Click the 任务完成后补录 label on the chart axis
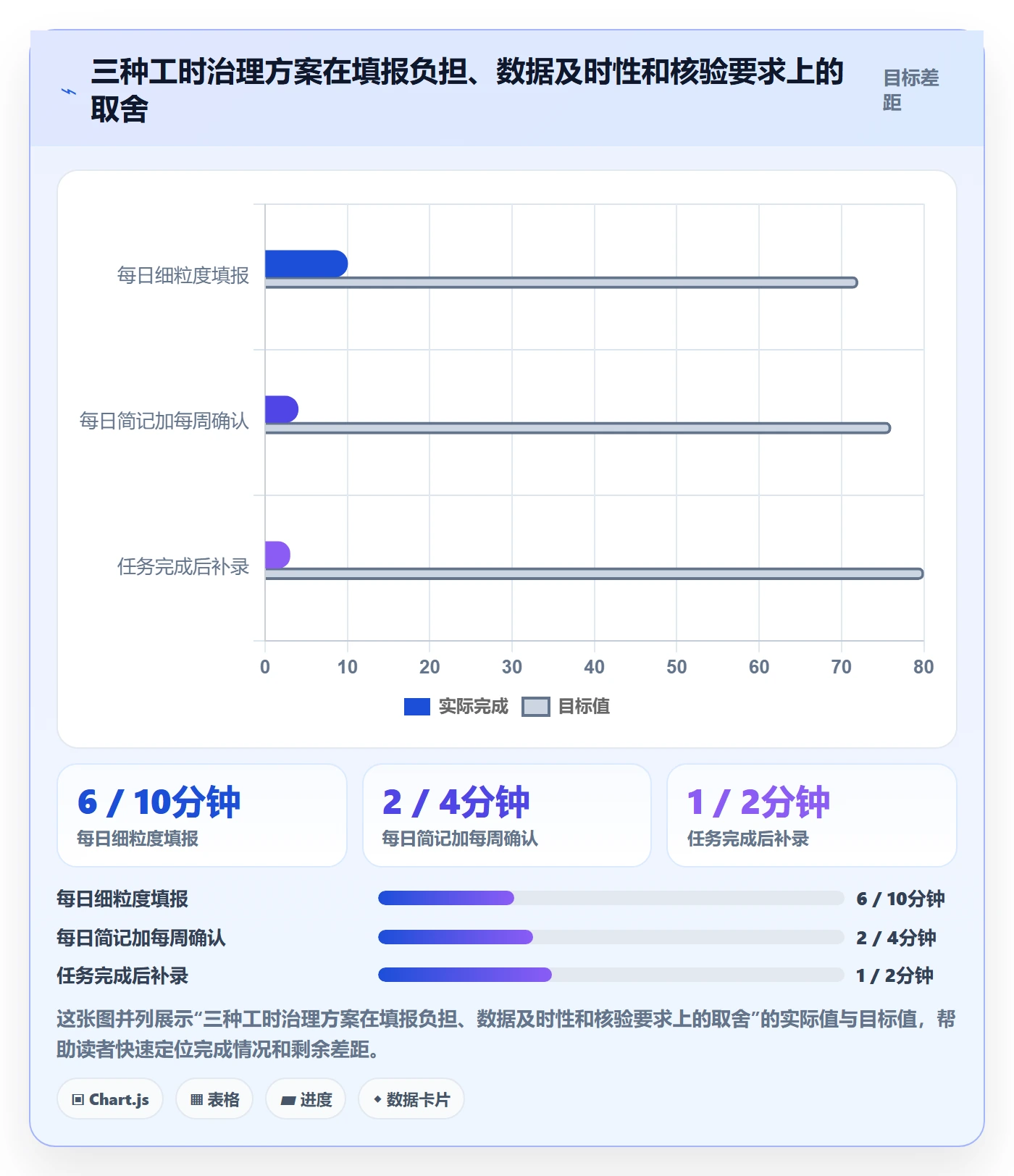1014x1176 pixels. (x=183, y=566)
